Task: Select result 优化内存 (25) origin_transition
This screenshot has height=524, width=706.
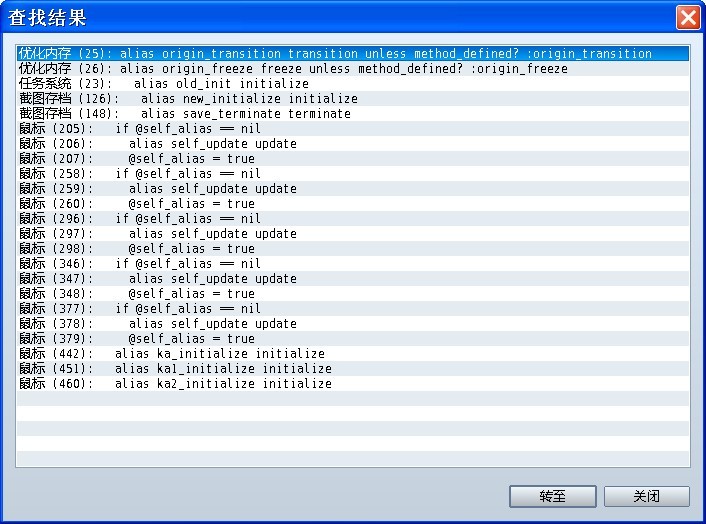Action: [x=353, y=54]
